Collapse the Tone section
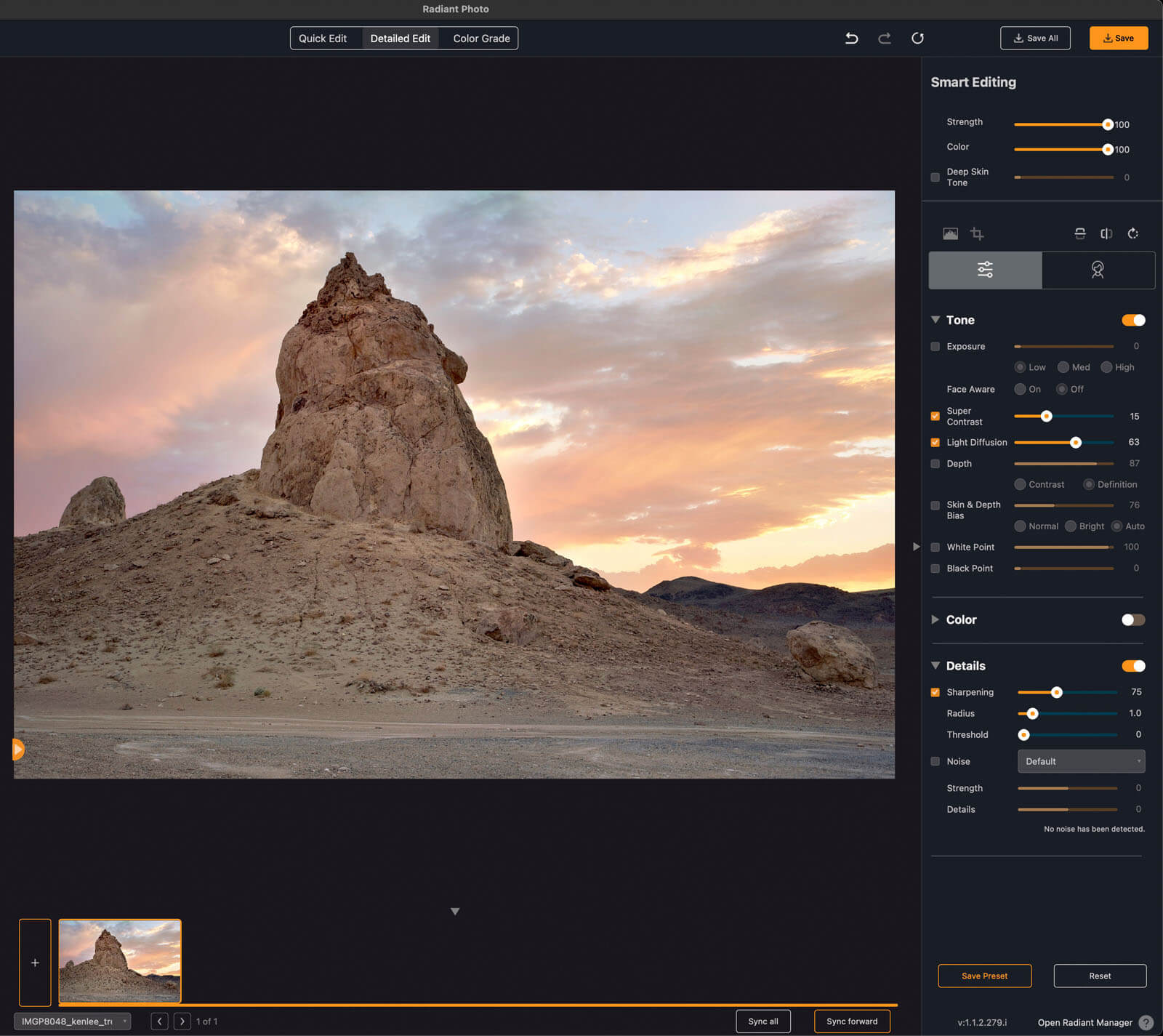The width and height of the screenshot is (1163, 1036). pos(935,320)
